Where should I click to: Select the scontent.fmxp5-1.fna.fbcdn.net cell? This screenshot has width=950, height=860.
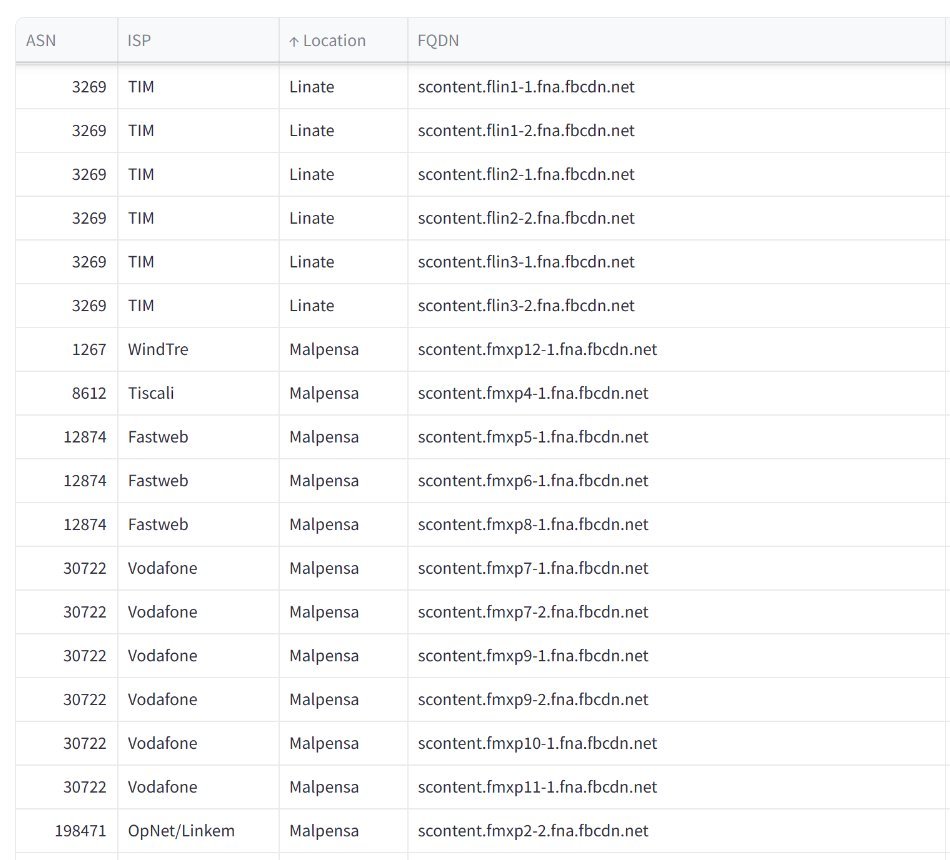click(533, 437)
